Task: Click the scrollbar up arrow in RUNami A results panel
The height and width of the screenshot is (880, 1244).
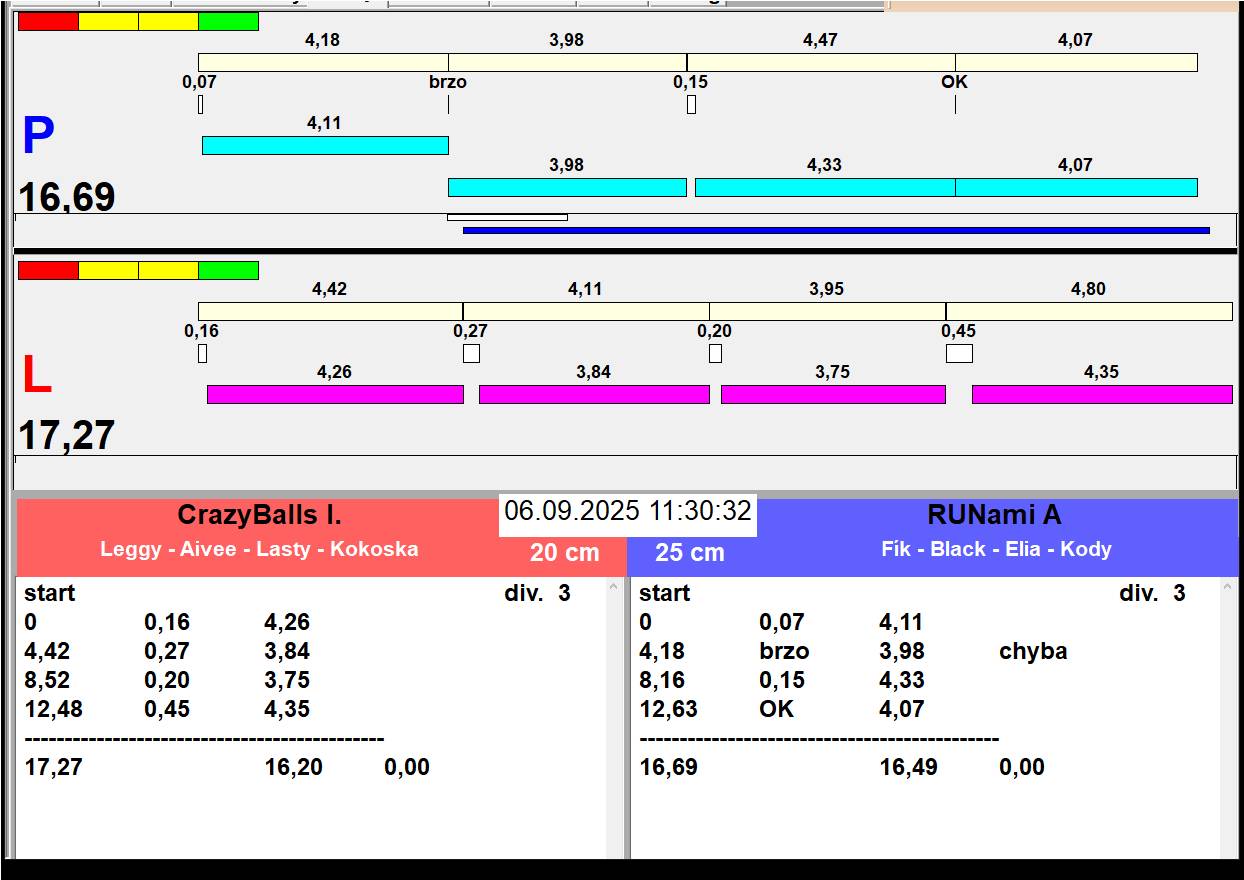Action: pyautogui.click(x=1229, y=587)
